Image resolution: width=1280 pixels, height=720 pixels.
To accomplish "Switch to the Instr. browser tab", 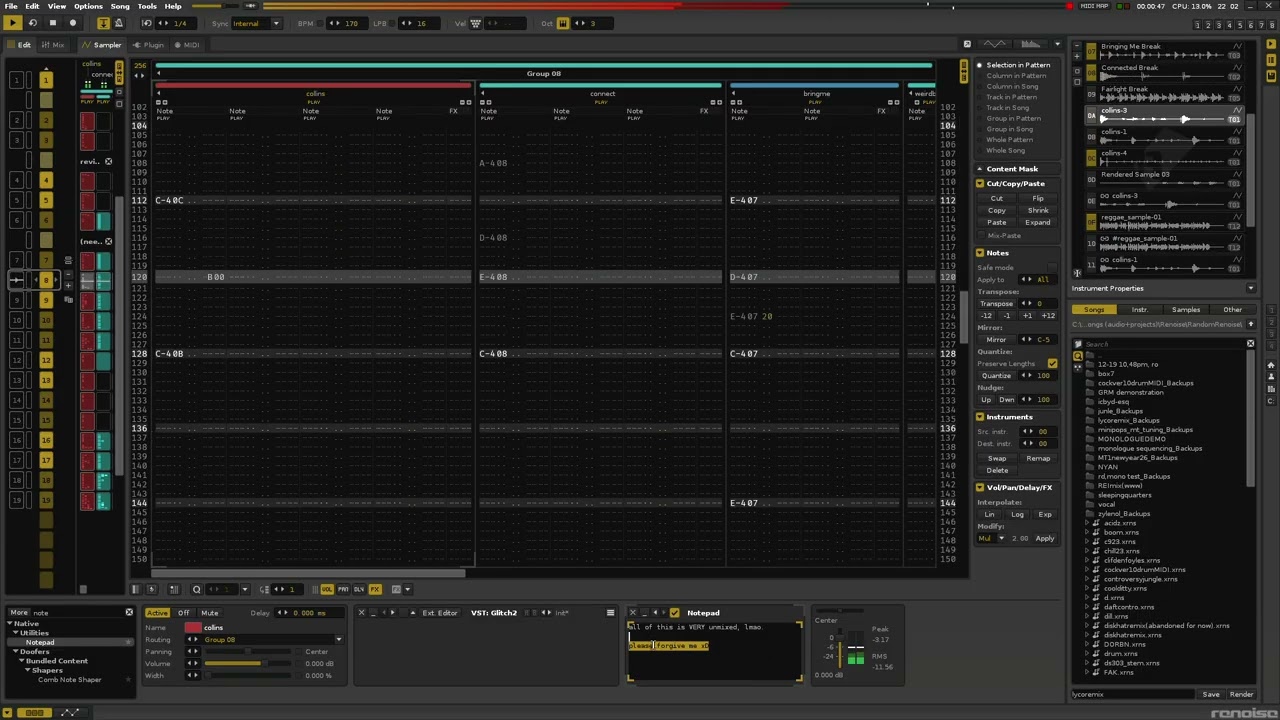I will tap(1140, 310).
